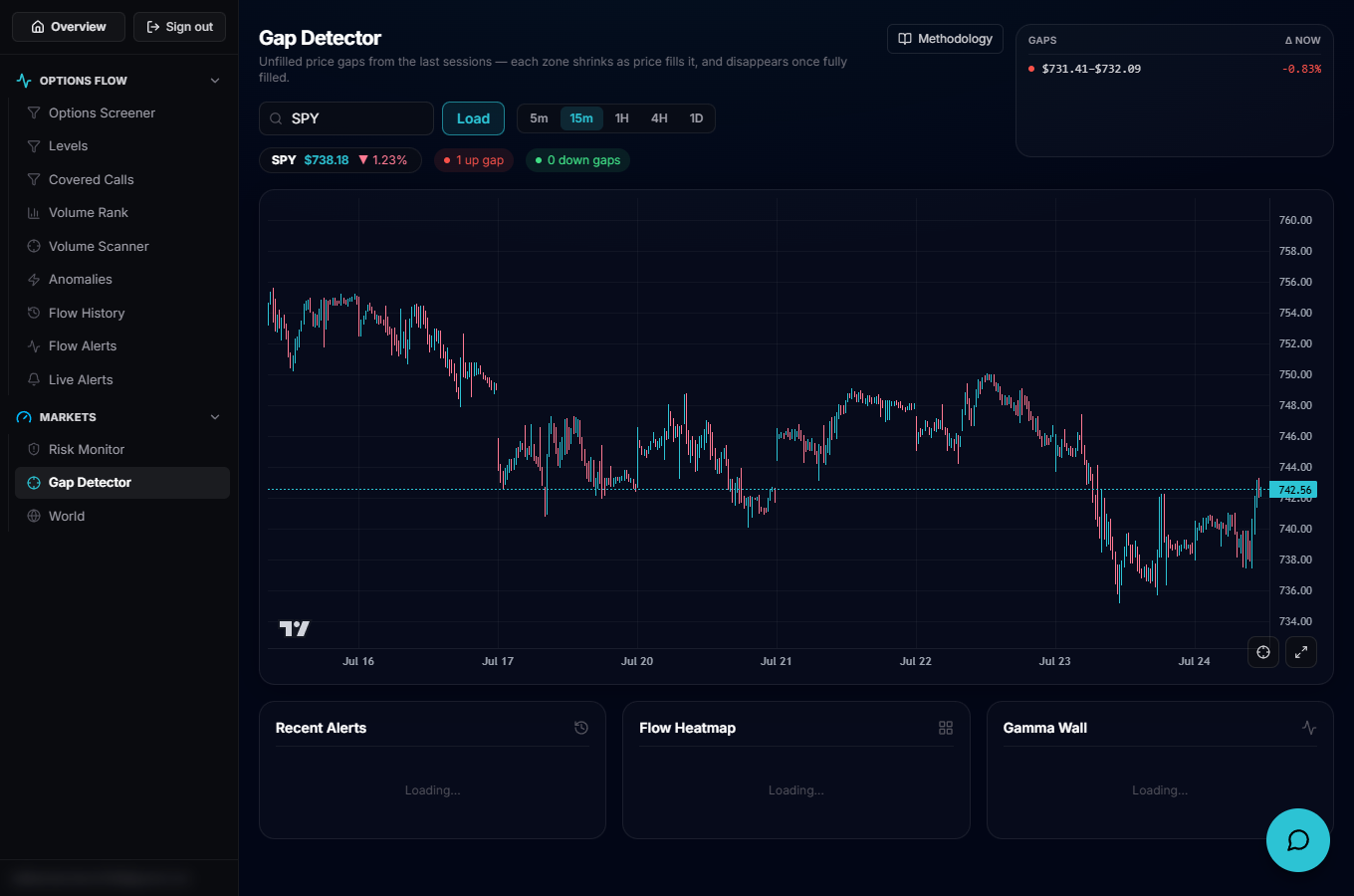
Task: Click the SPY ticker search field
Action: tap(346, 118)
